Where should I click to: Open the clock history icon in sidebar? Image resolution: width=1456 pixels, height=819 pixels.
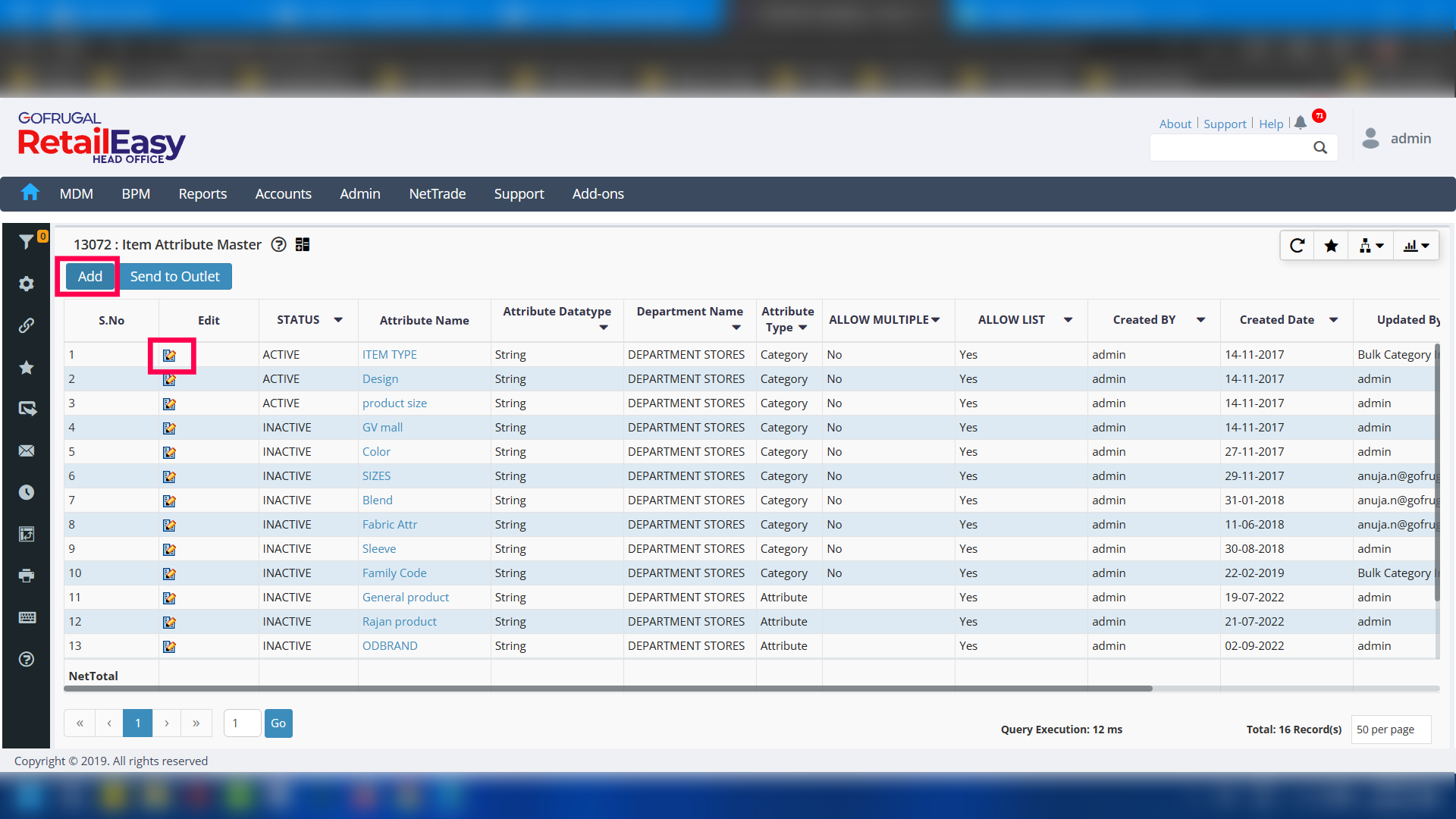click(x=27, y=492)
